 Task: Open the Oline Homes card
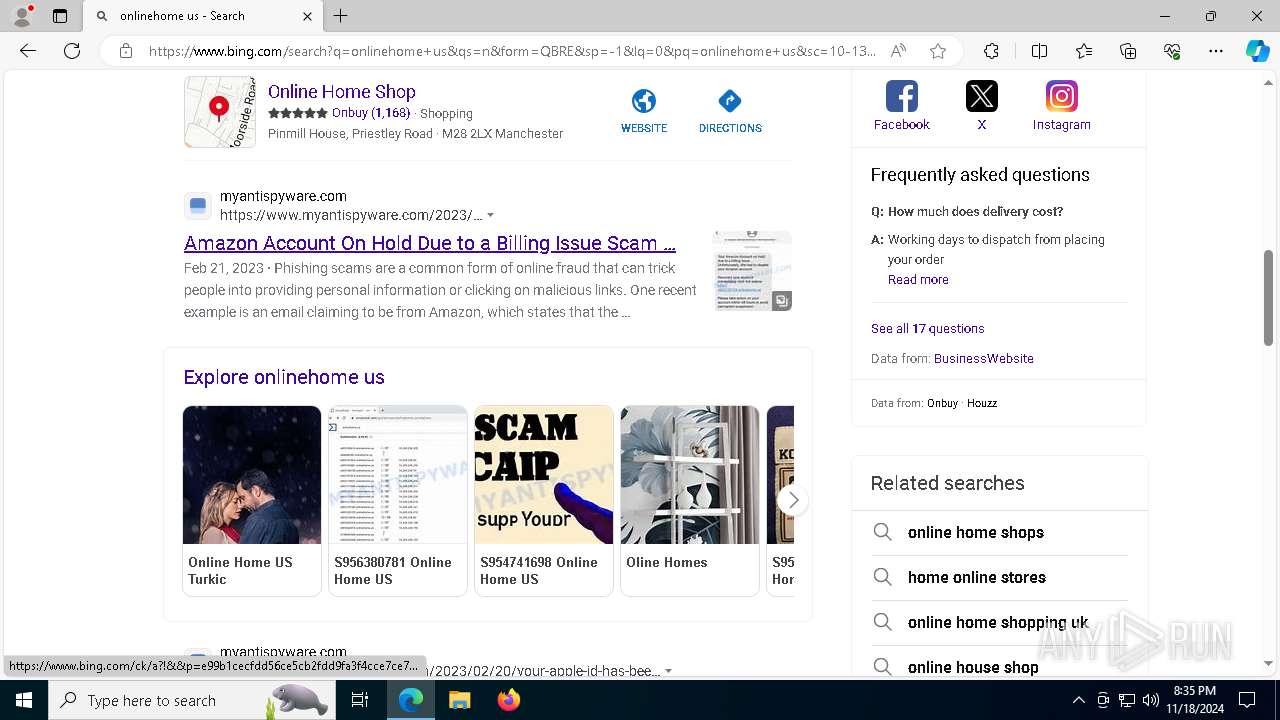690,500
